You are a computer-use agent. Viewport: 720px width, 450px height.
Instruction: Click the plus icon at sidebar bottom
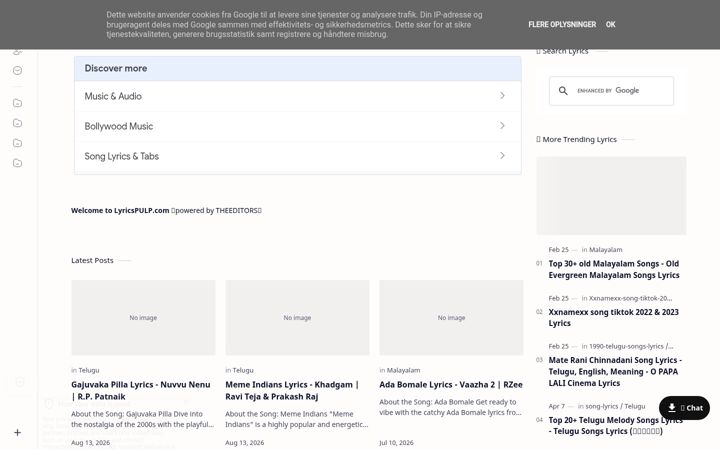click(17, 433)
